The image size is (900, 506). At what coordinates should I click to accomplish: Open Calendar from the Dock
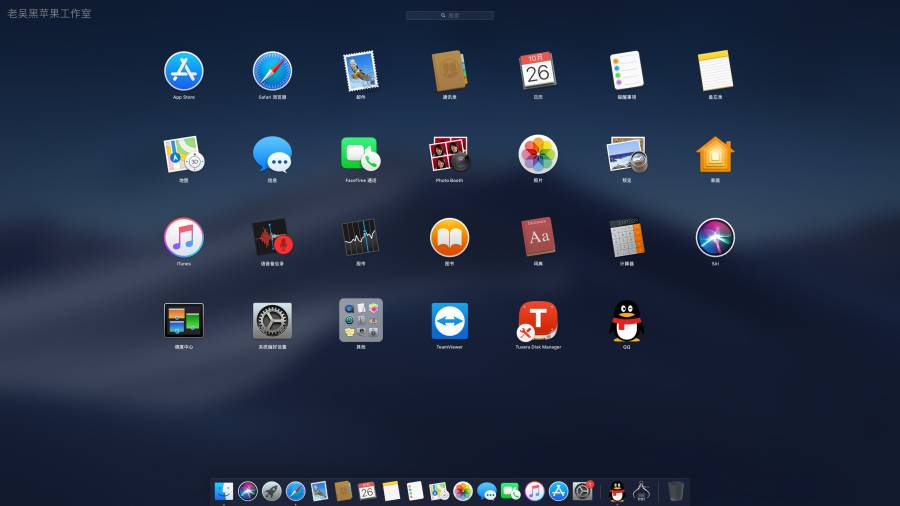click(367, 491)
